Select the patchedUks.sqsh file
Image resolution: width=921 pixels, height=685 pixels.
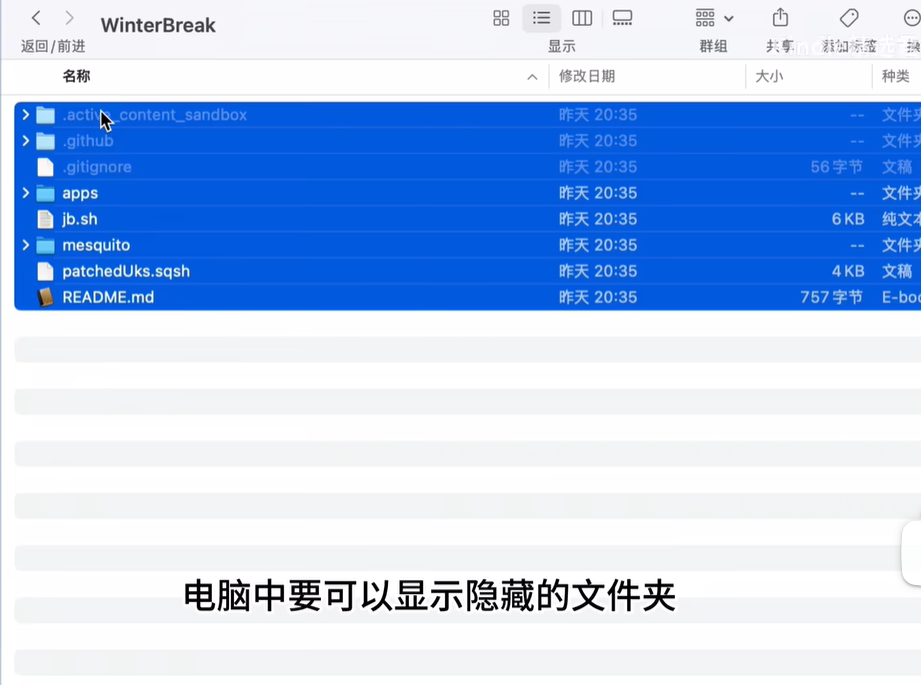pos(126,271)
